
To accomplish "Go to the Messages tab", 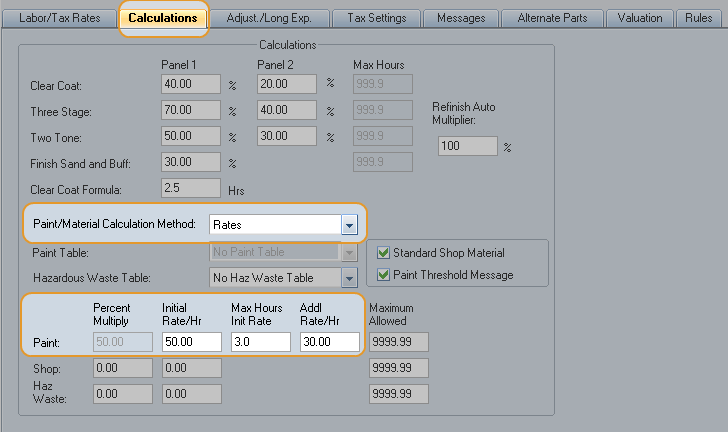I will [461, 18].
